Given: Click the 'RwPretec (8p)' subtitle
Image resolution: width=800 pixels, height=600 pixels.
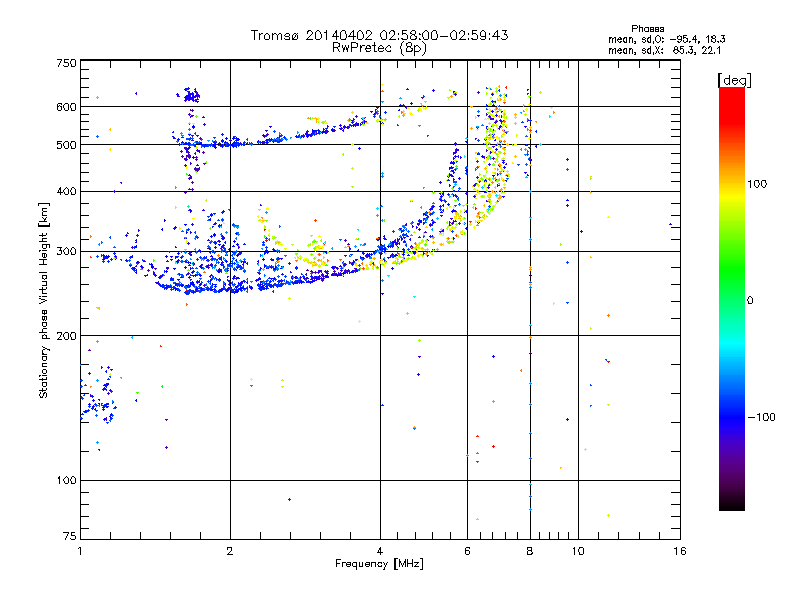Looking at the screenshot, I should (379, 48).
